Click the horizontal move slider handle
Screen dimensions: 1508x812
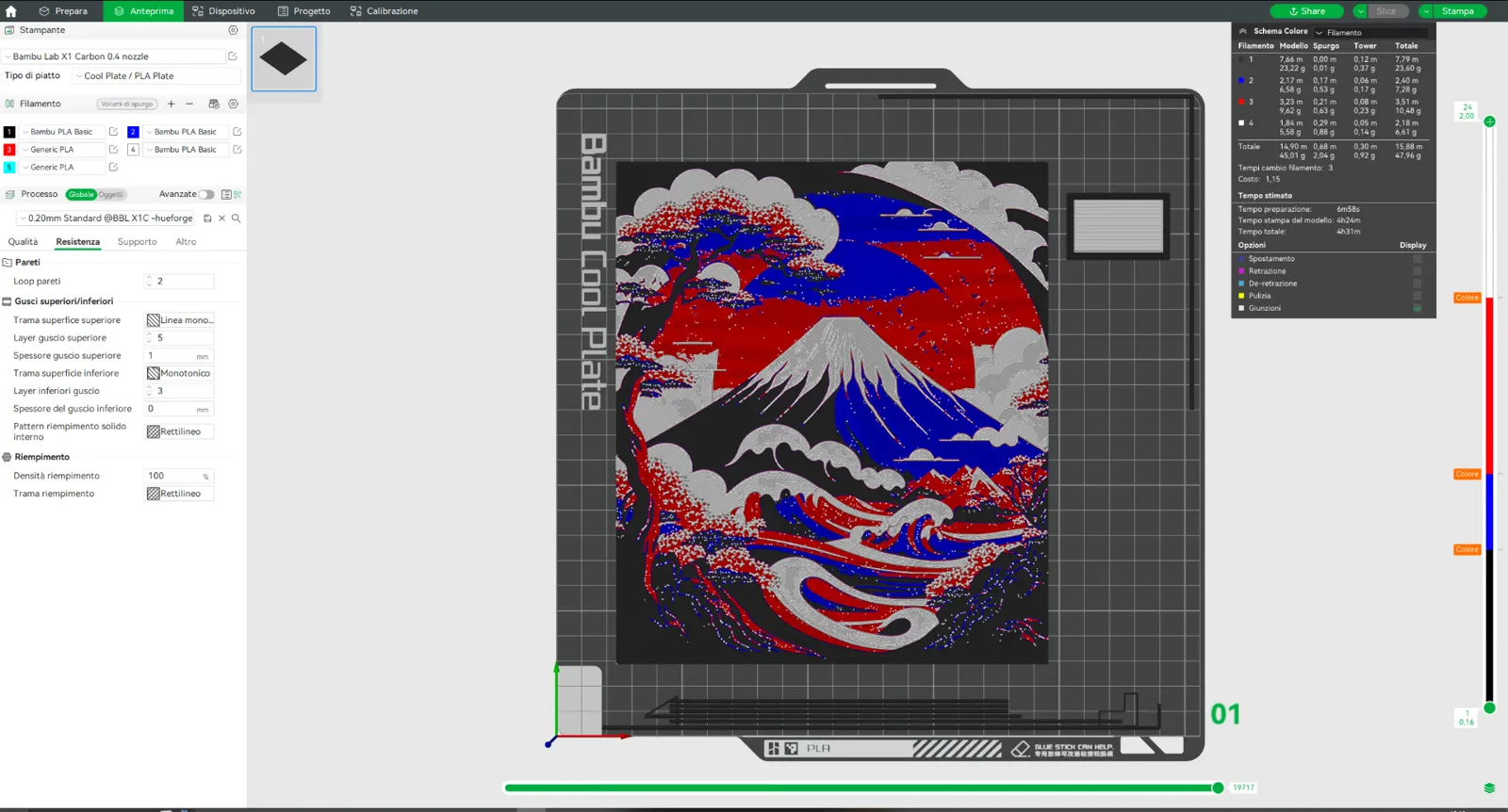(x=1218, y=788)
